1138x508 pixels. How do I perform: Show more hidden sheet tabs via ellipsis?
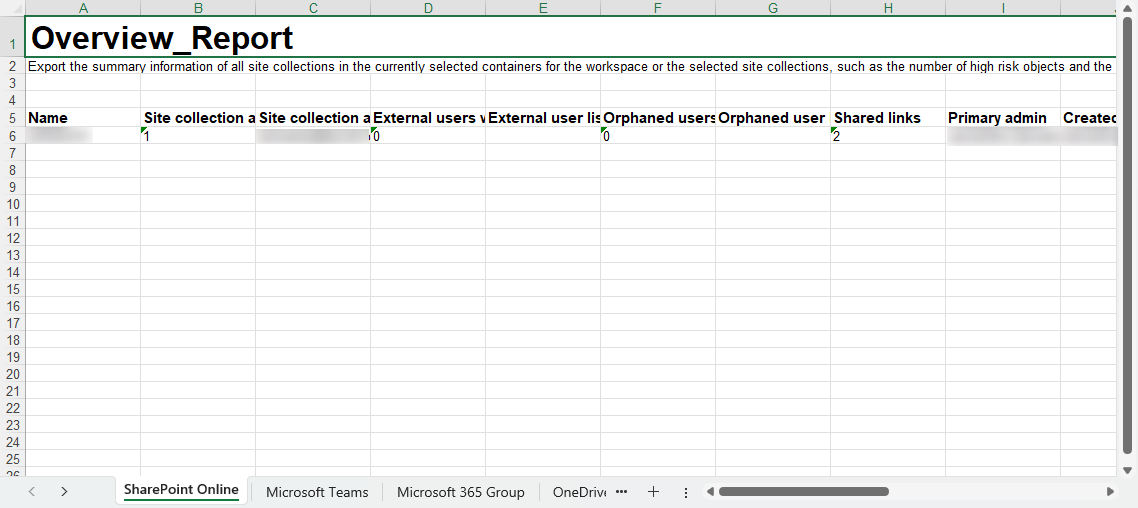[621, 491]
